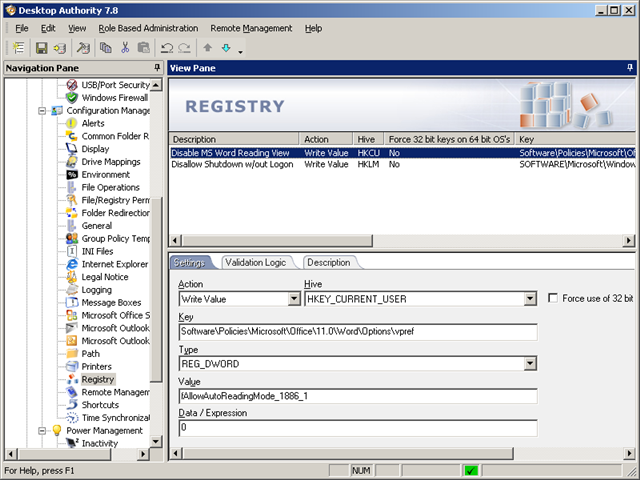Image resolution: width=640 pixels, height=480 pixels.
Task: Click the replicate/export icon next to Save
Action: pyautogui.click(x=60, y=48)
